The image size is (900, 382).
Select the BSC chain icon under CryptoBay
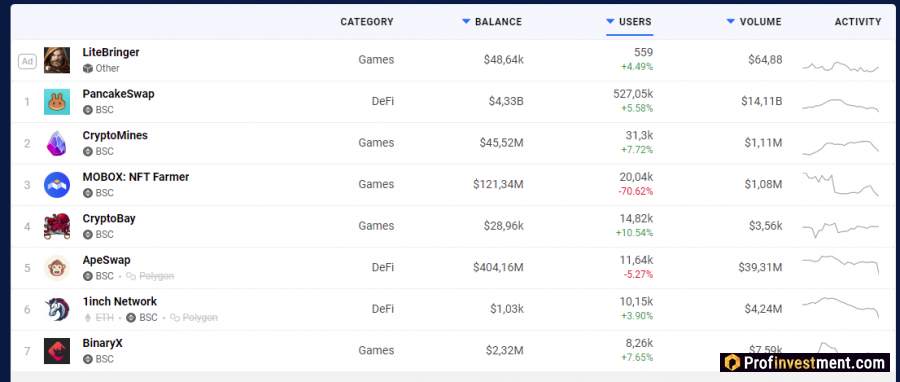click(x=88, y=235)
